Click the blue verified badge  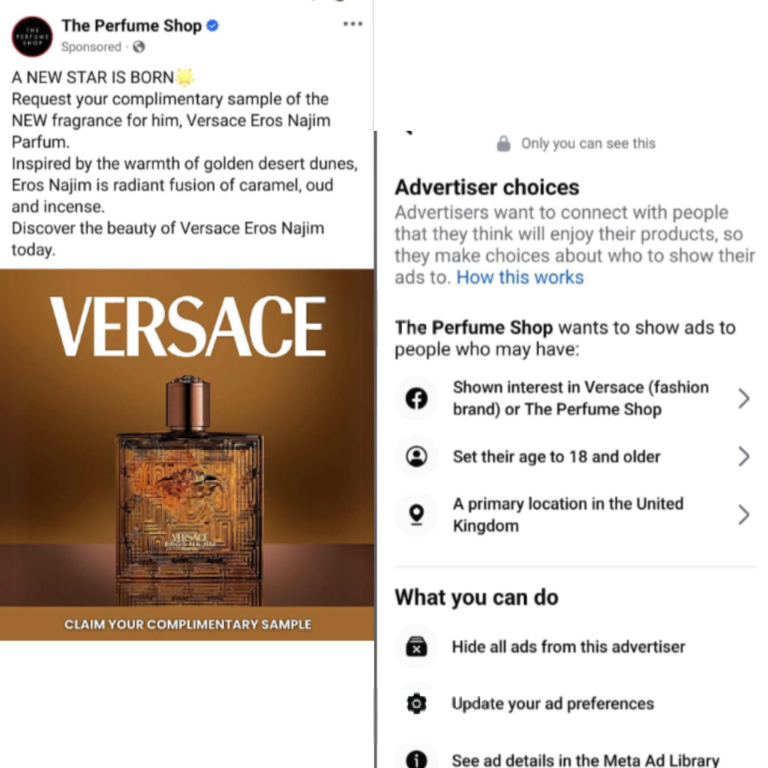[212, 26]
